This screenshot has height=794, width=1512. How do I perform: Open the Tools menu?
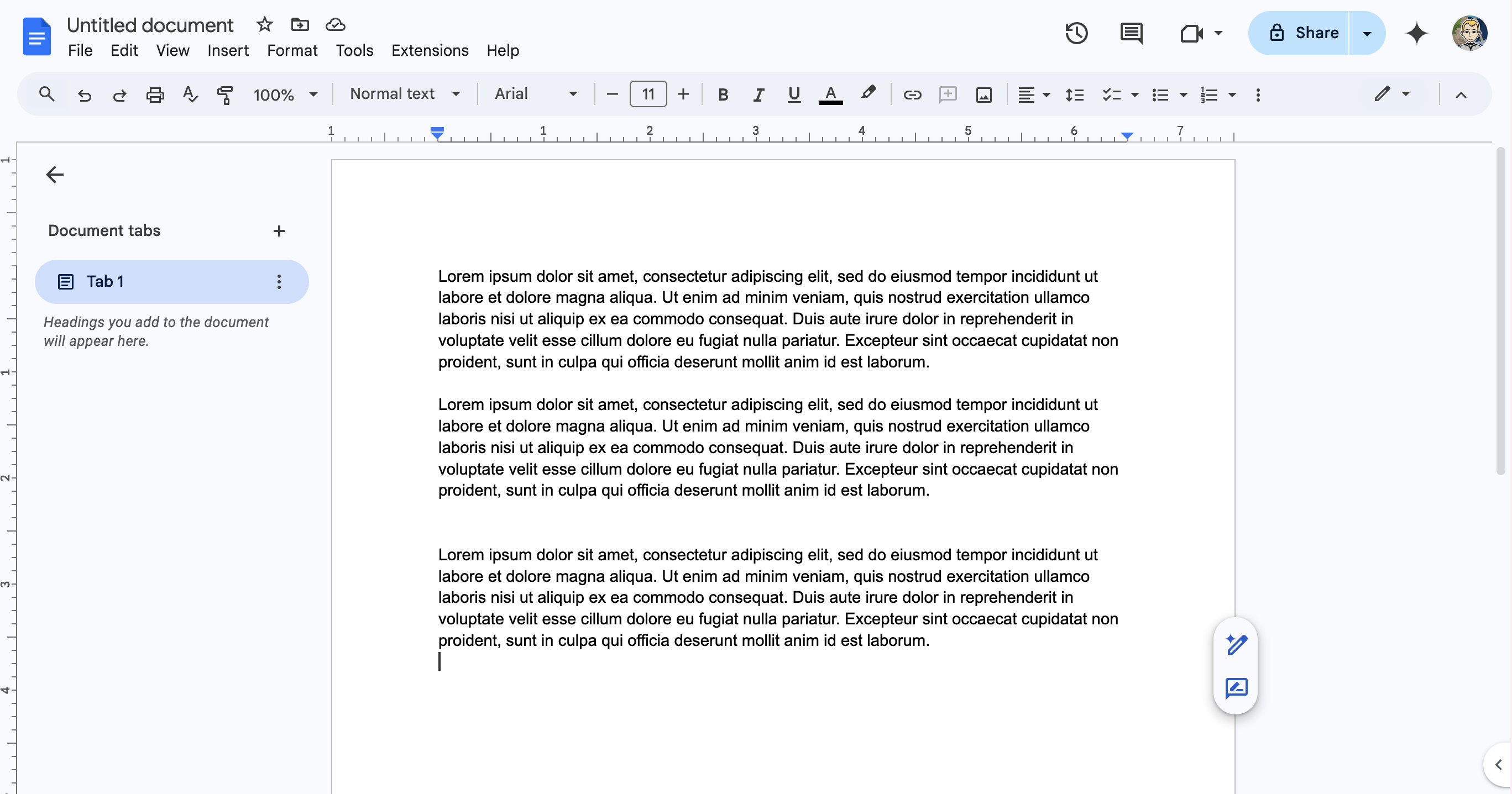tap(354, 50)
